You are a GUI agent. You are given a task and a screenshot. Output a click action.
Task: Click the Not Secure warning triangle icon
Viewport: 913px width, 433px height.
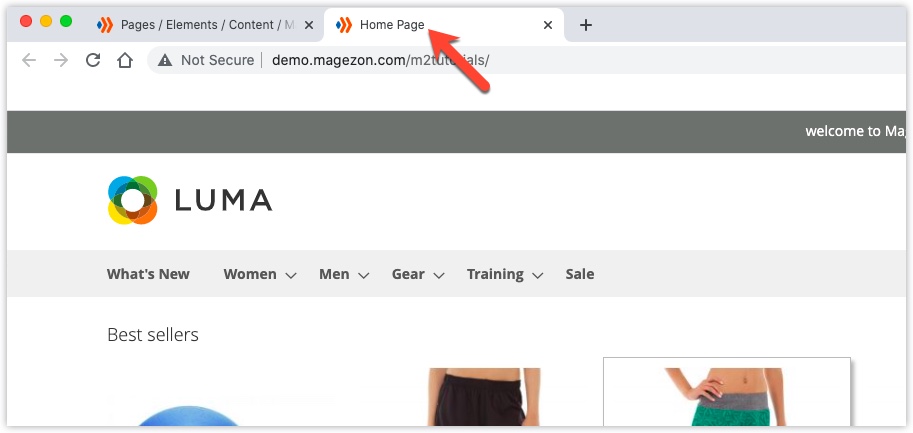click(165, 60)
